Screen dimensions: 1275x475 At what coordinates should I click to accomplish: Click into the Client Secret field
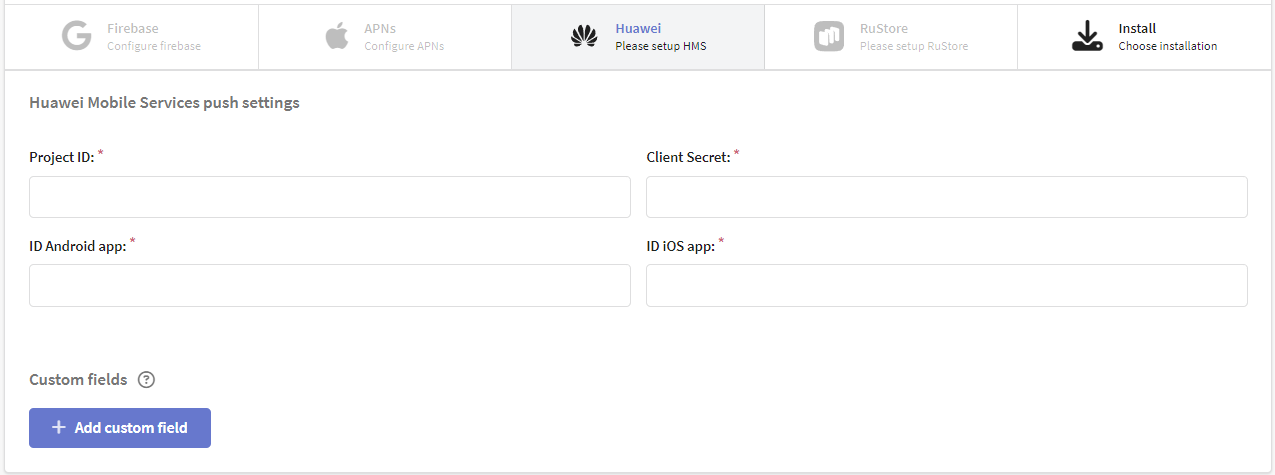(x=947, y=197)
